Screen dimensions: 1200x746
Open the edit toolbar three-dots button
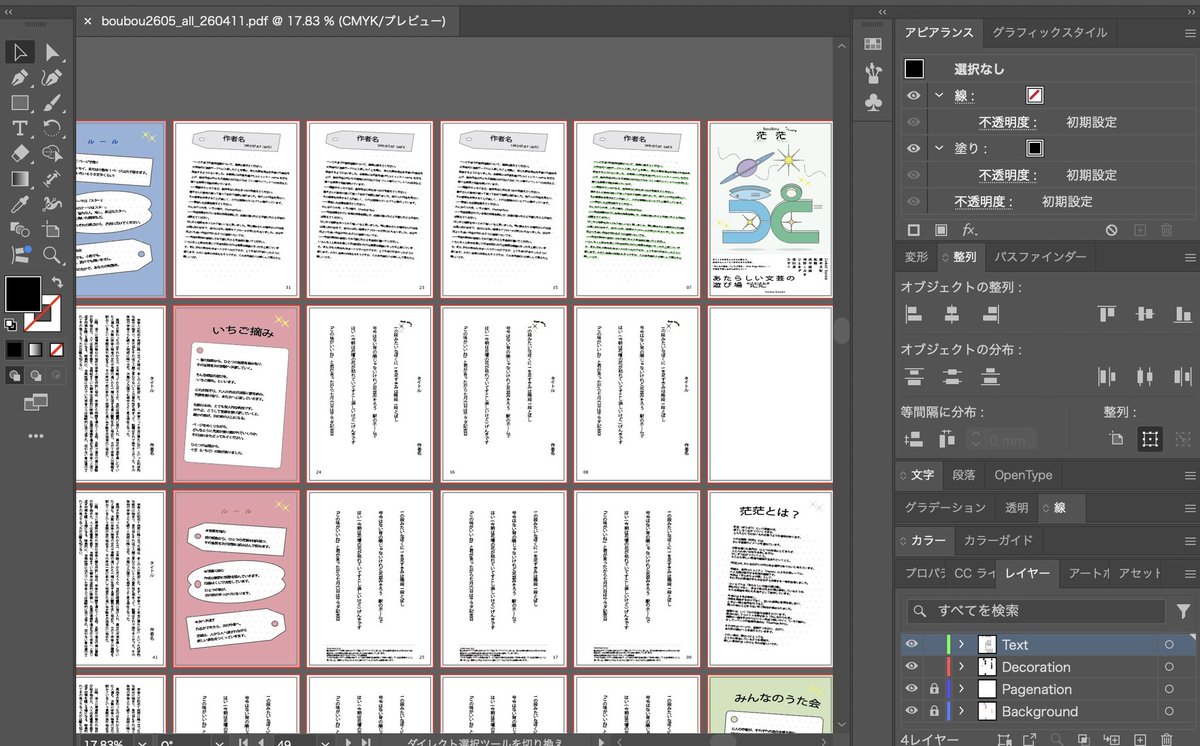coord(36,436)
